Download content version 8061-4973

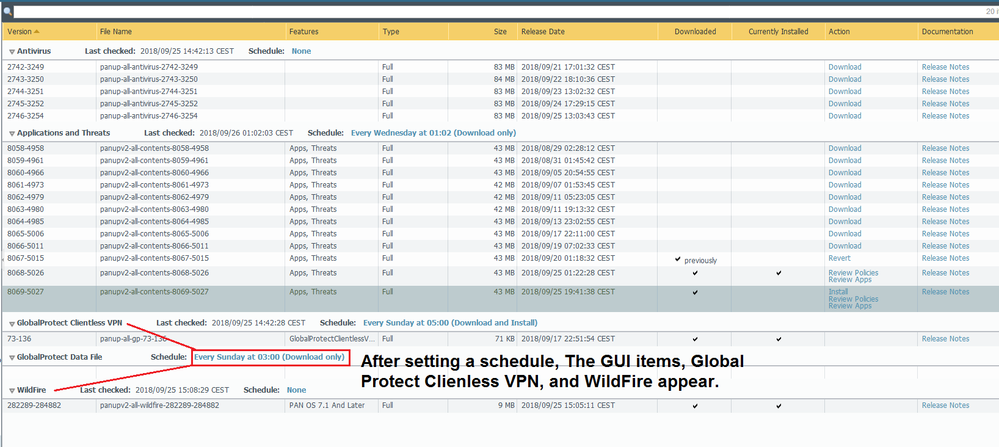coord(845,185)
